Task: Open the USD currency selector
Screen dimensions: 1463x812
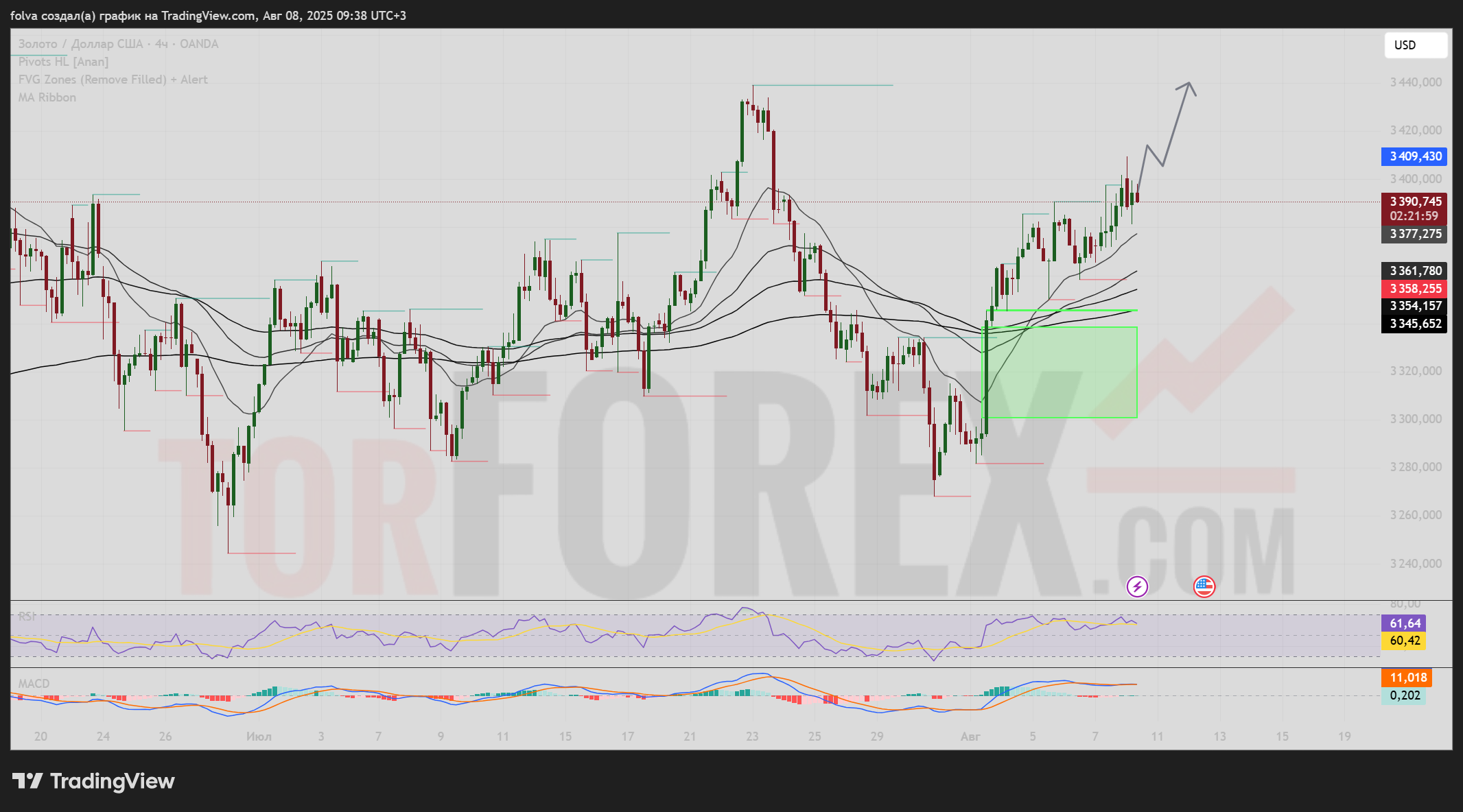Action: 1415,45
